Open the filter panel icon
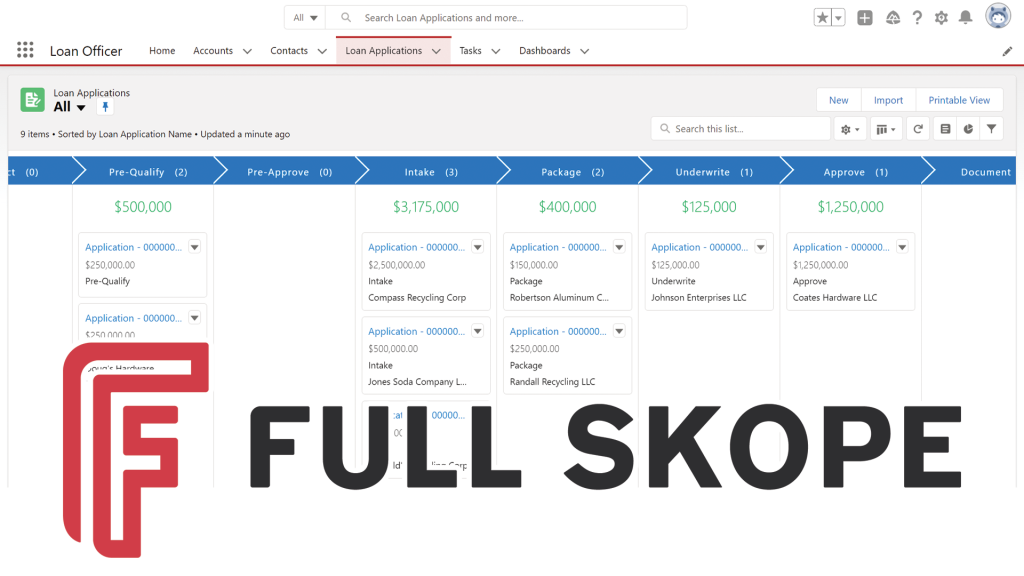1024x576 pixels. [990, 128]
